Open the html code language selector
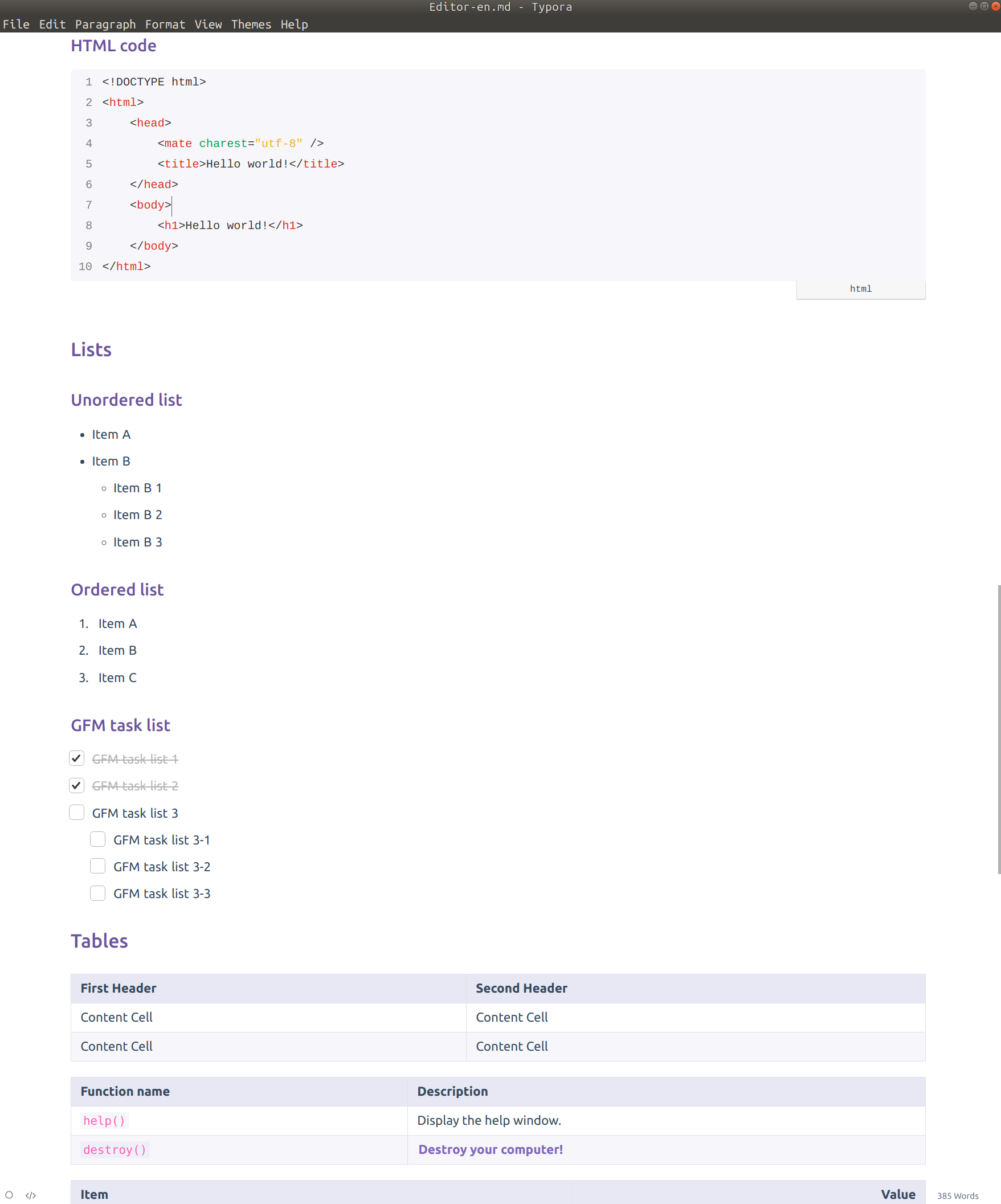Viewport: 1001px width, 1204px height. (x=860, y=289)
